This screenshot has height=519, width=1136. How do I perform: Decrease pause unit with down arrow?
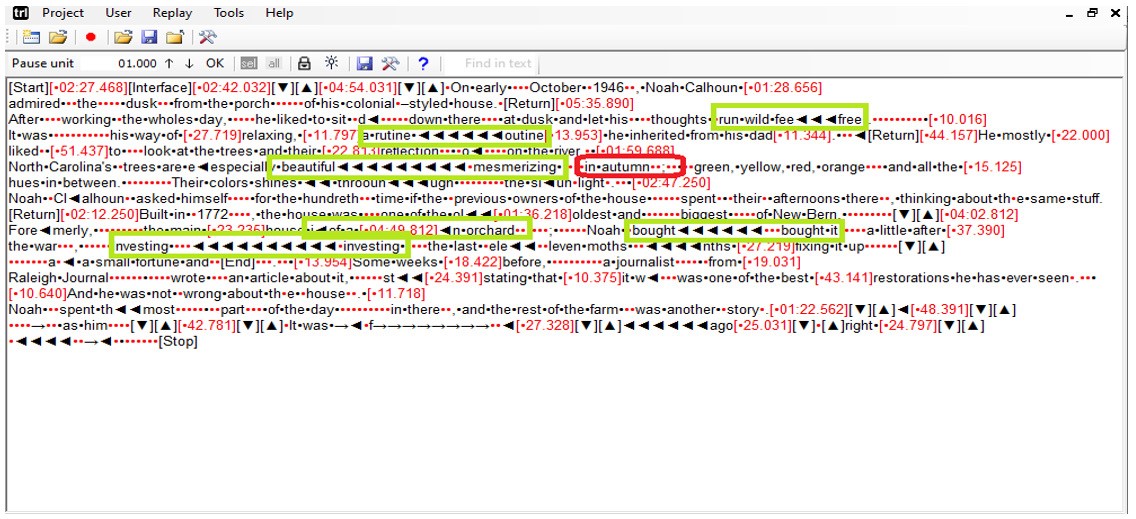click(x=188, y=63)
